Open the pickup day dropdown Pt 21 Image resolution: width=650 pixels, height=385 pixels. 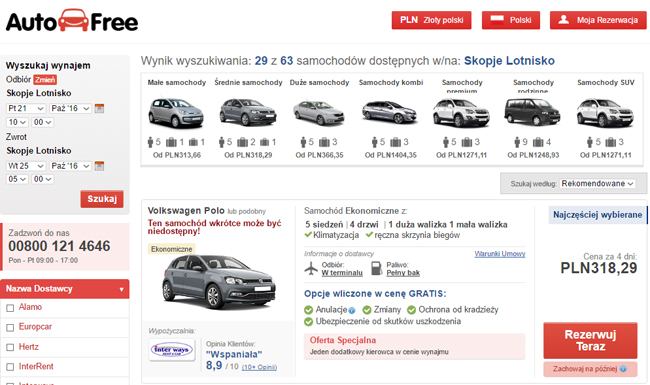coord(26,109)
